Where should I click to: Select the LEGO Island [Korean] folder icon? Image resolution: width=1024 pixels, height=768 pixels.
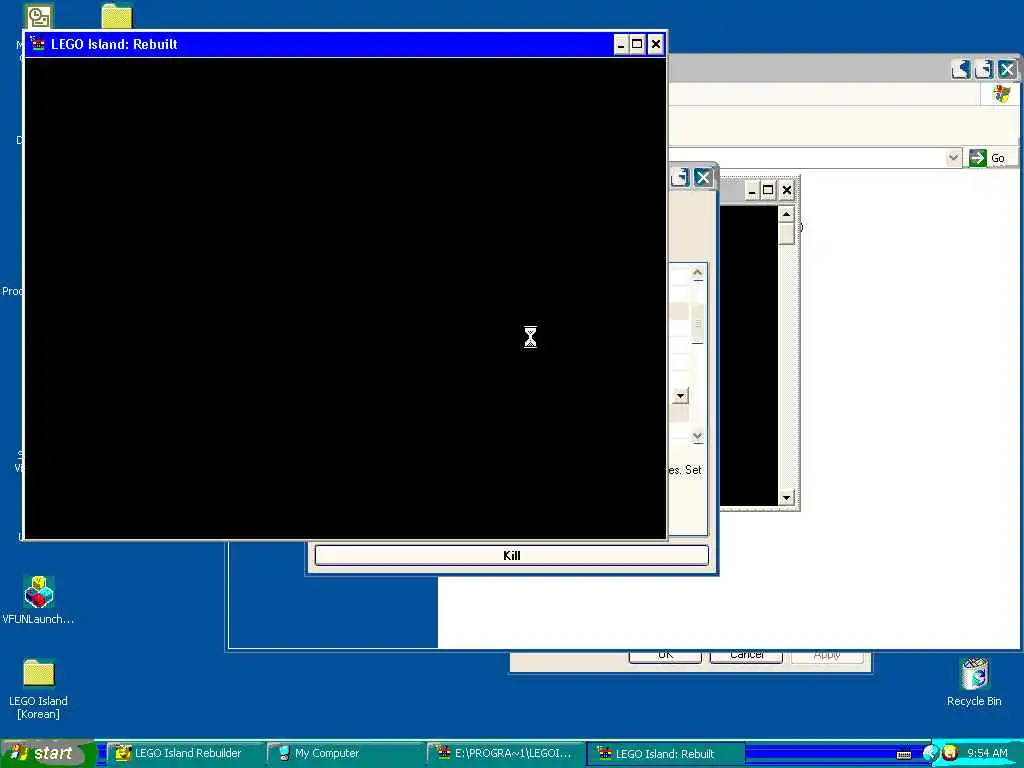[39, 673]
